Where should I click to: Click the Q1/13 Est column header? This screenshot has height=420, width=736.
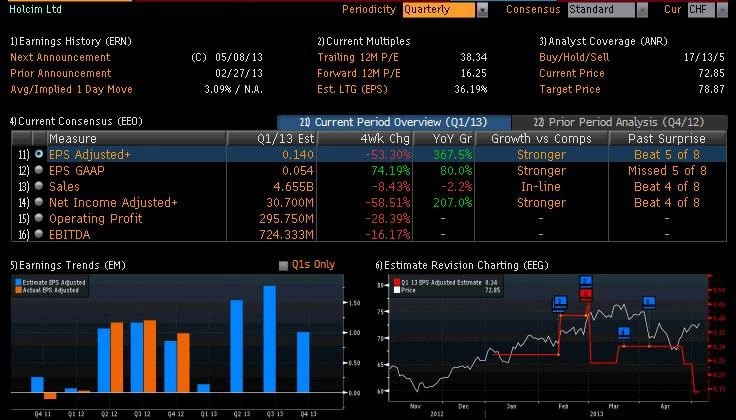pyautogui.click(x=272, y=138)
